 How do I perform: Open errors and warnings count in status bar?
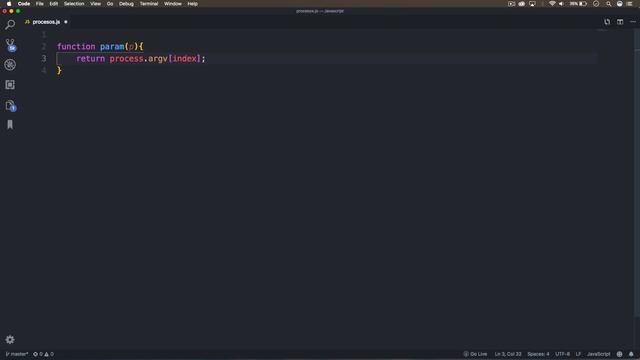(43, 354)
